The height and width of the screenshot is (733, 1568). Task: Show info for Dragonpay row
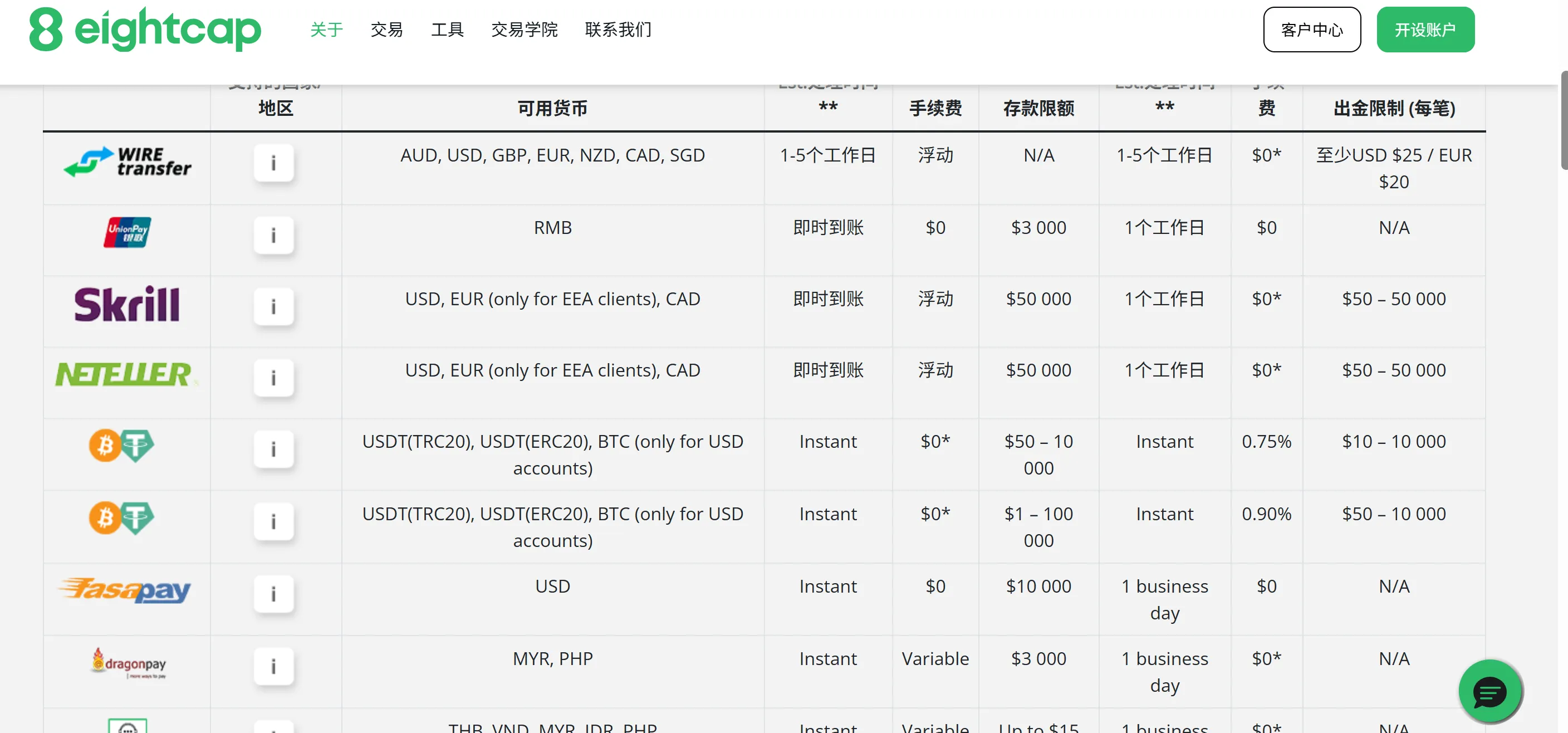273,666
